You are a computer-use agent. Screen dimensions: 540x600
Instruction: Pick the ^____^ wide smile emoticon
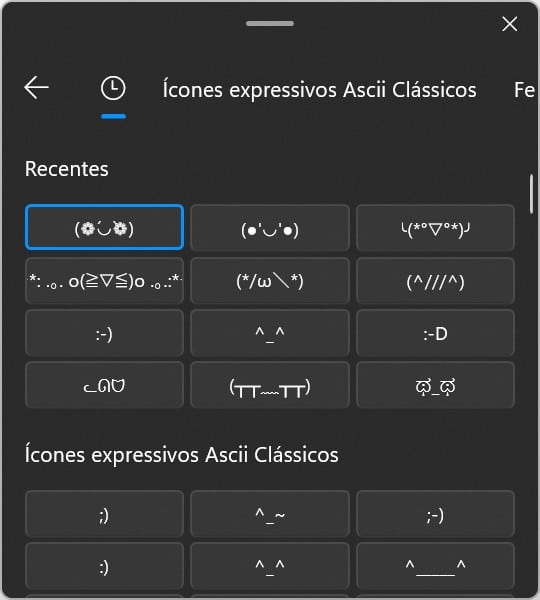[x=435, y=566]
